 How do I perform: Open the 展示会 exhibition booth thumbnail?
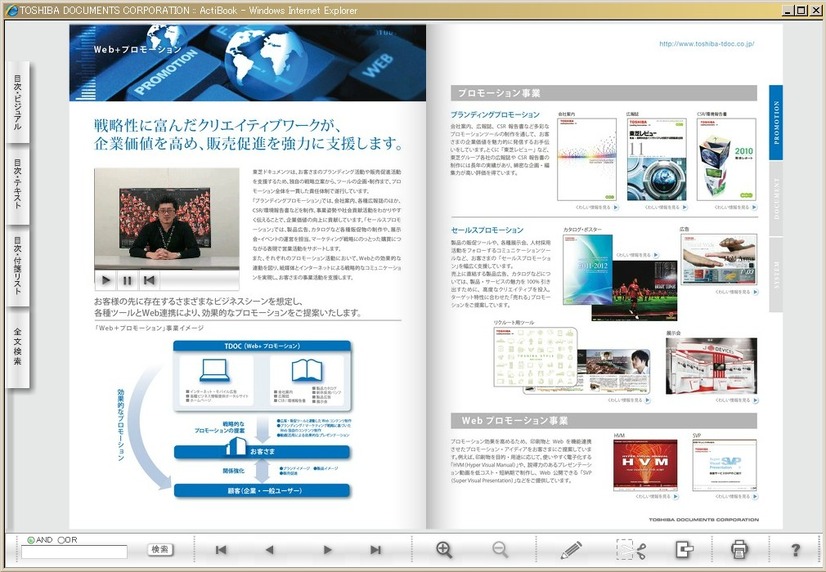[x=711, y=366]
